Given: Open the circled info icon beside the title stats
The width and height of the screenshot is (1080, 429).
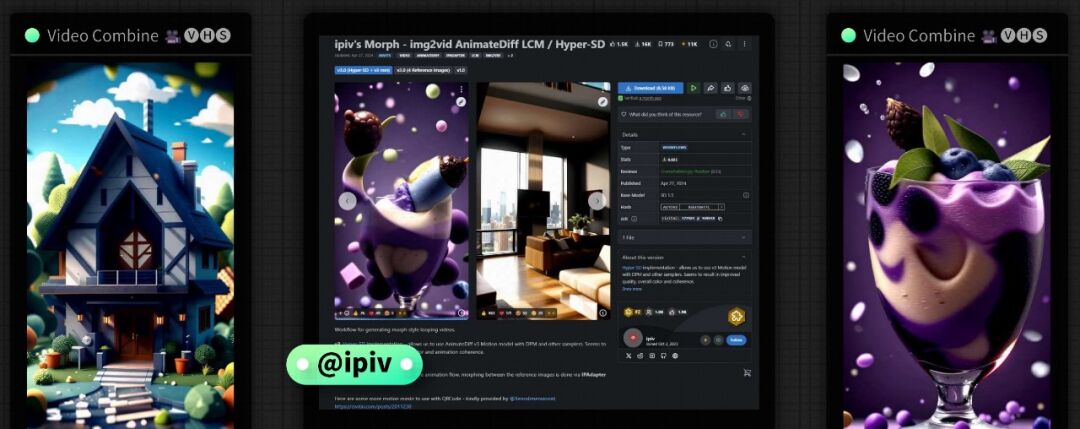Looking at the screenshot, I should [713, 44].
